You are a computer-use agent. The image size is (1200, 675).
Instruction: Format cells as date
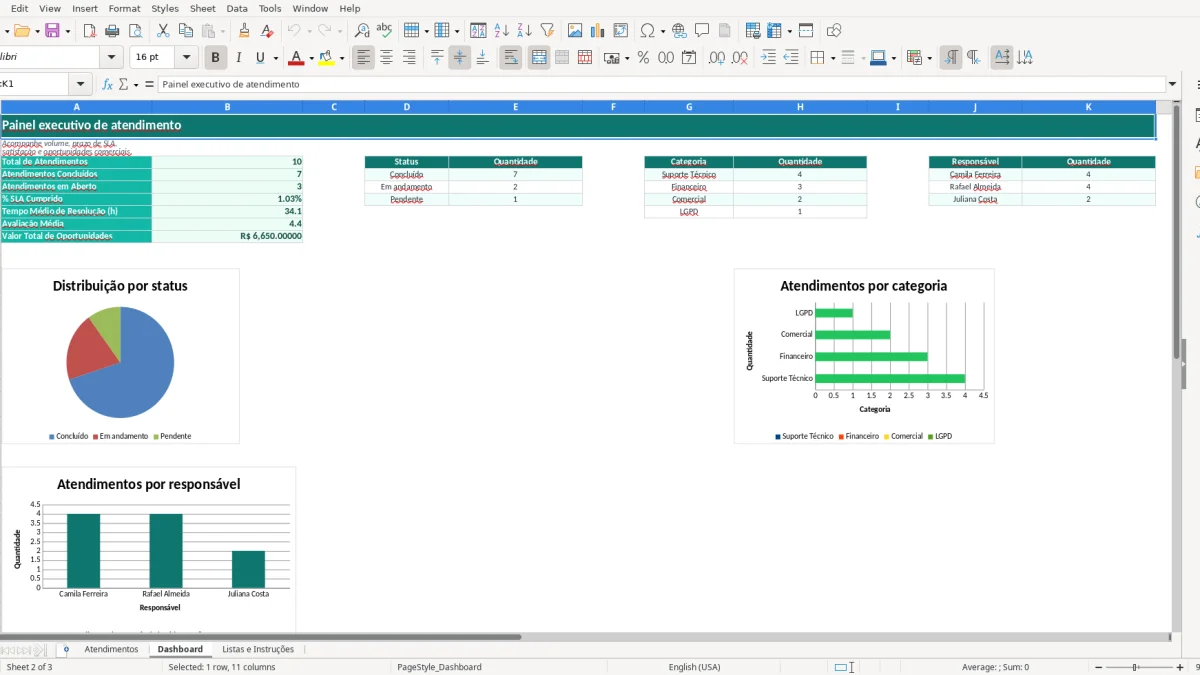[x=689, y=58]
